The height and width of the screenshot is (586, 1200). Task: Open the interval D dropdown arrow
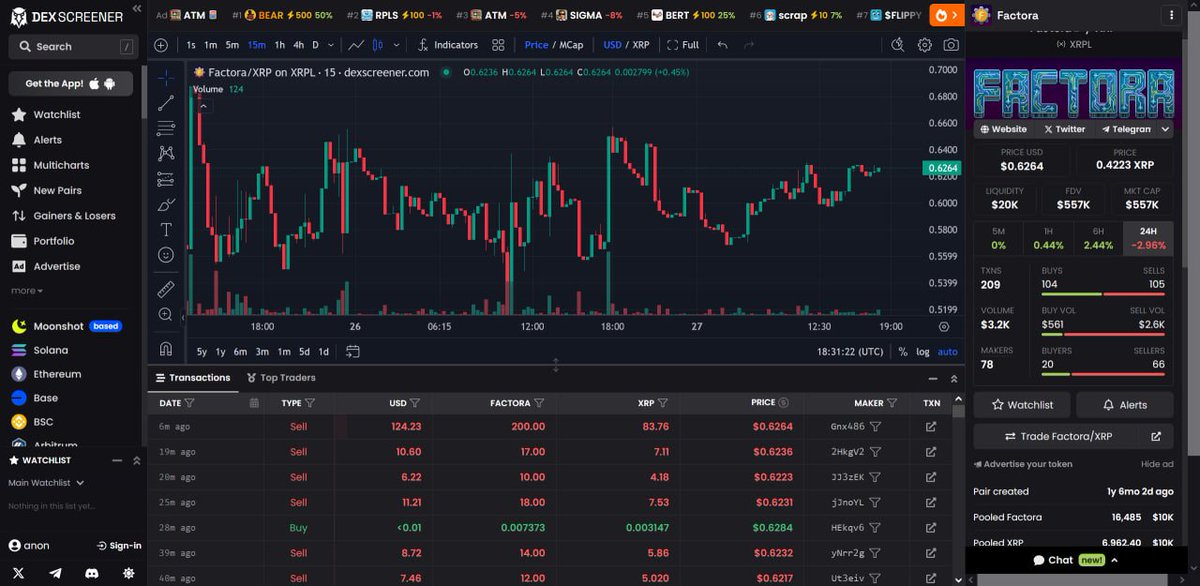(x=332, y=45)
